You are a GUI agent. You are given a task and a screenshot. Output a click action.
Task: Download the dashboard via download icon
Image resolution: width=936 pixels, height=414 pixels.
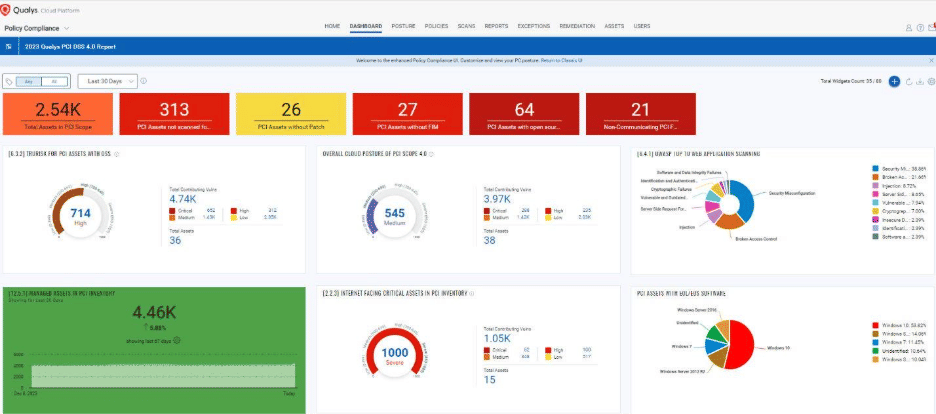pyautogui.click(x=920, y=82)
